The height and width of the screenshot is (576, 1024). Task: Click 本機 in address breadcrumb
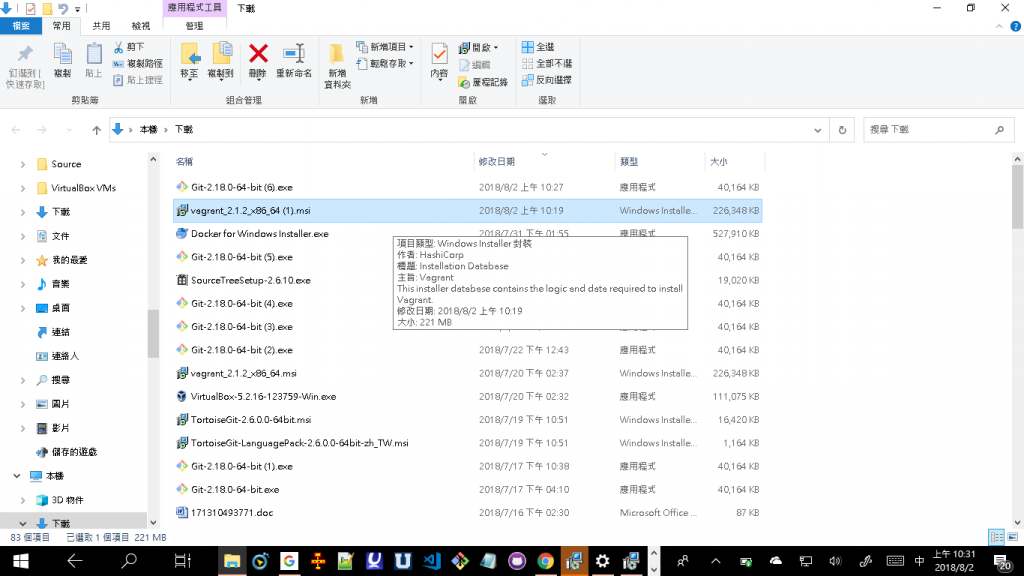[148, 130]
